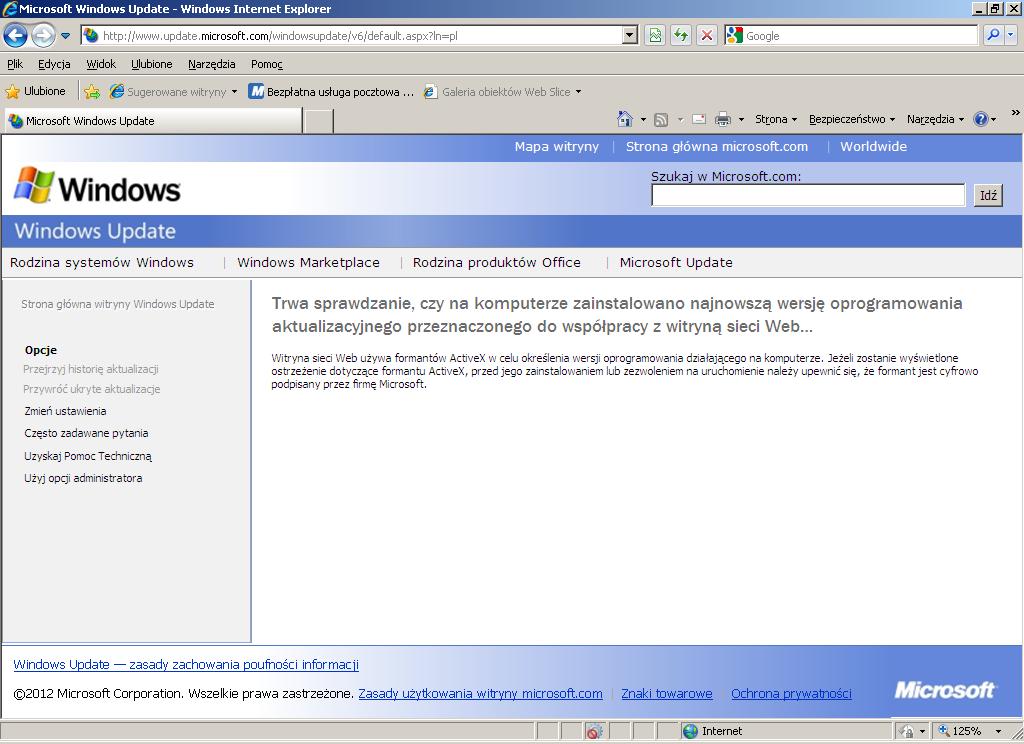Expand the Print dropdown arrow

(741, 120)
